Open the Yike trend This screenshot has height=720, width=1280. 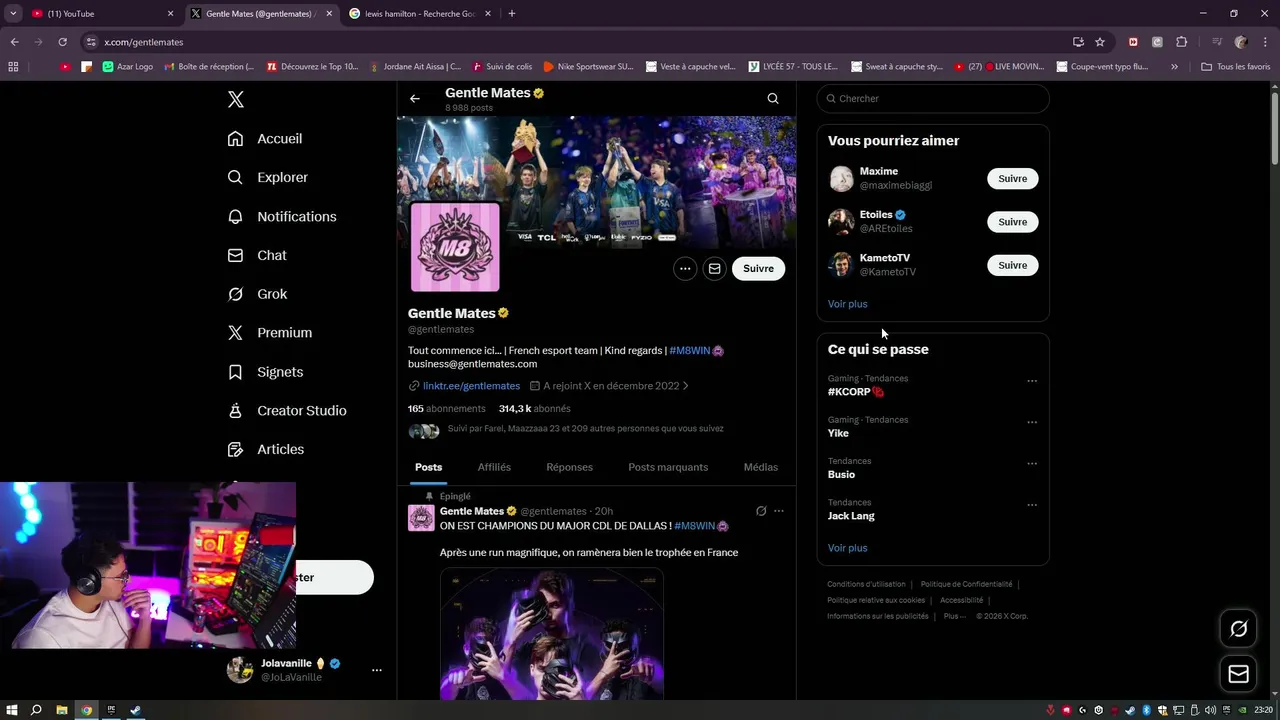[838, 433]
